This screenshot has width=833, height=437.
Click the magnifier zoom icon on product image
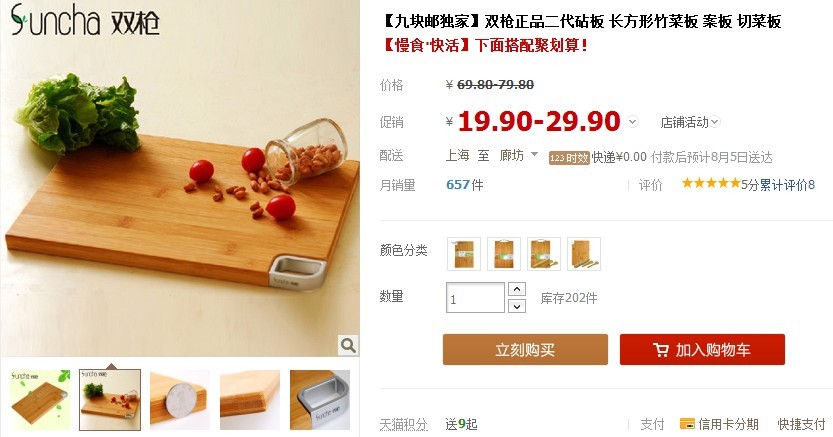[348, 346]
